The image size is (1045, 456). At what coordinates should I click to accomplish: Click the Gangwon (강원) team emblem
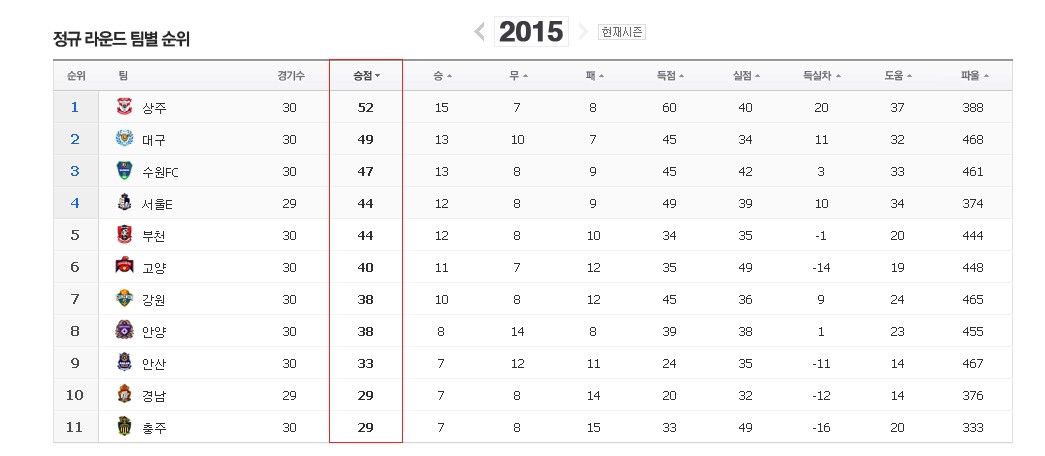coord(124,299)
